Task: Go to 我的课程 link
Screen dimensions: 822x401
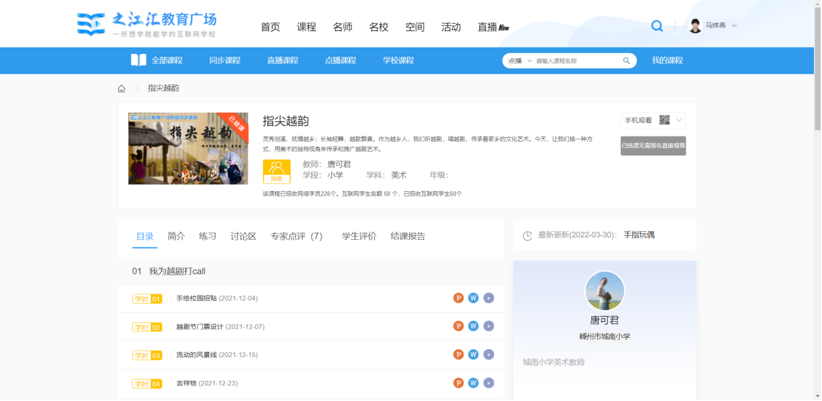Action: 667,60
